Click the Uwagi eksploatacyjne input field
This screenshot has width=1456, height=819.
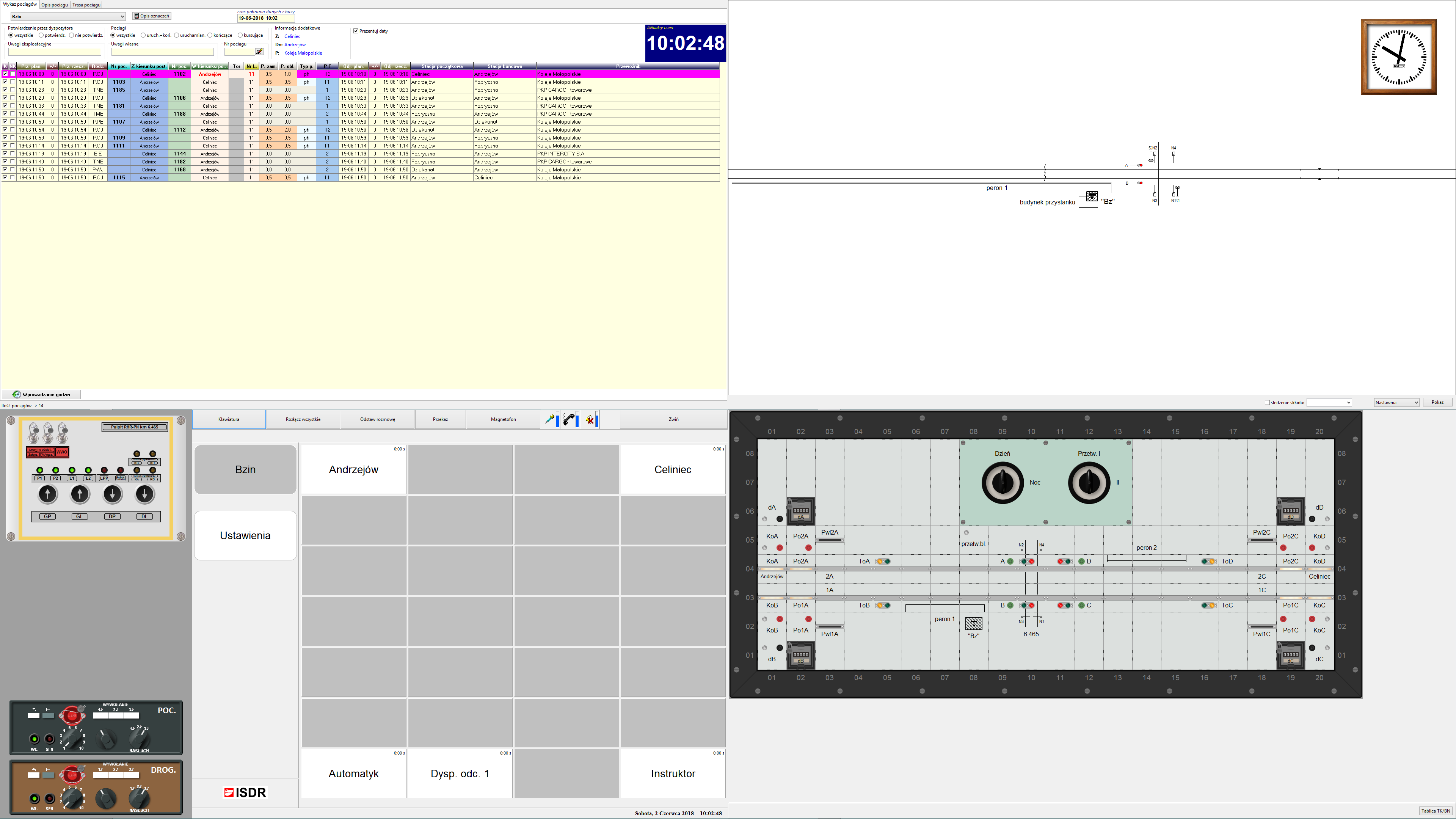[54, 52]
